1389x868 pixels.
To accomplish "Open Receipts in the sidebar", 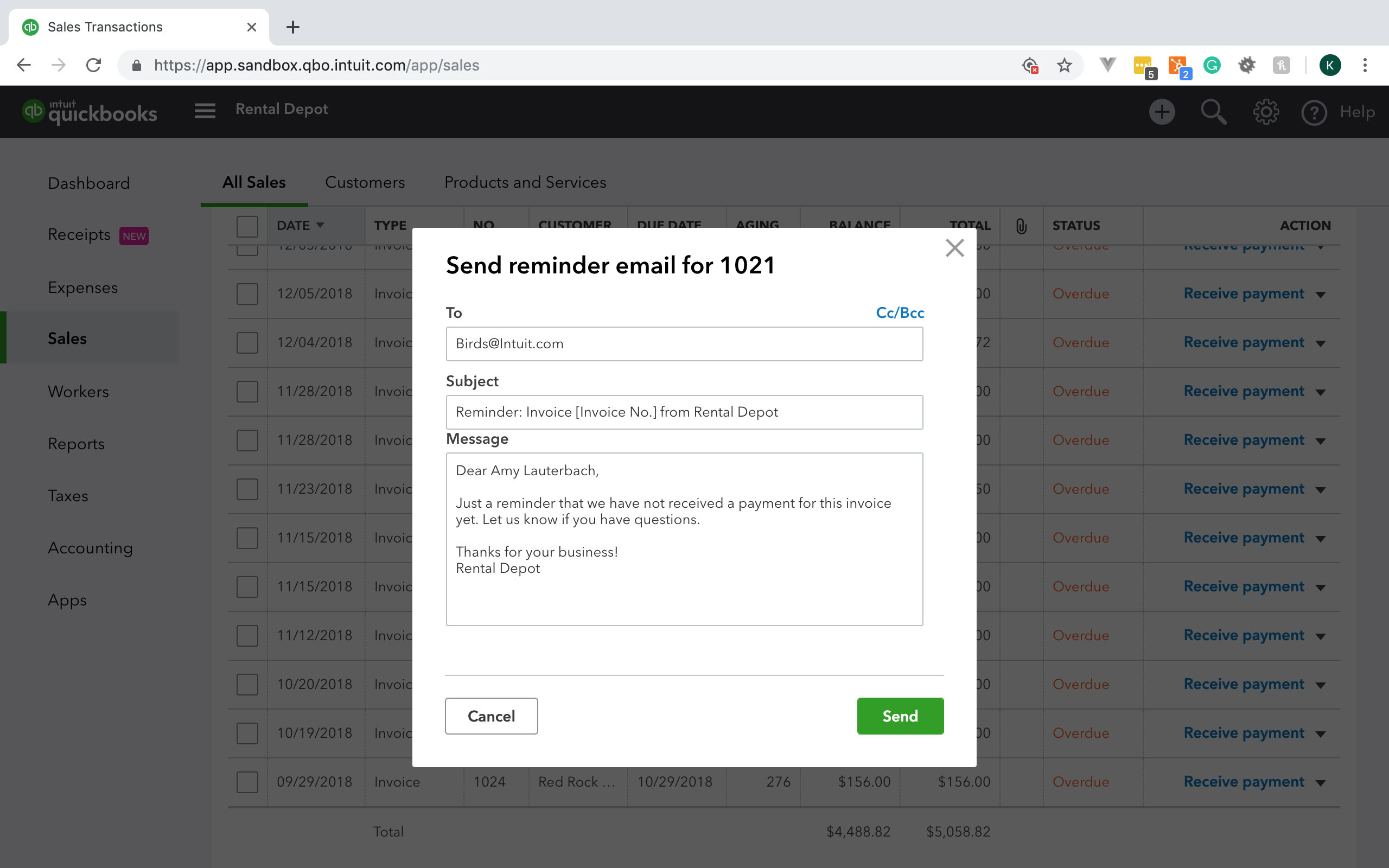I will coord(79,235).
